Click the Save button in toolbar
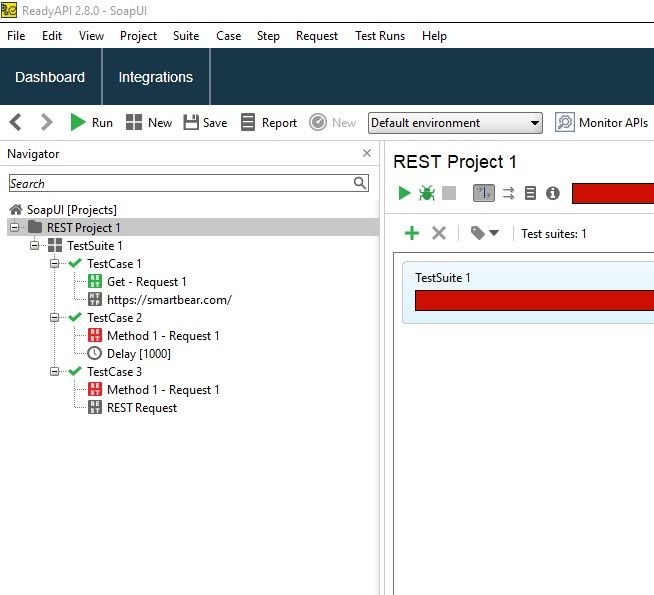This screenshot has width=654, height=595. click(205, 123)
